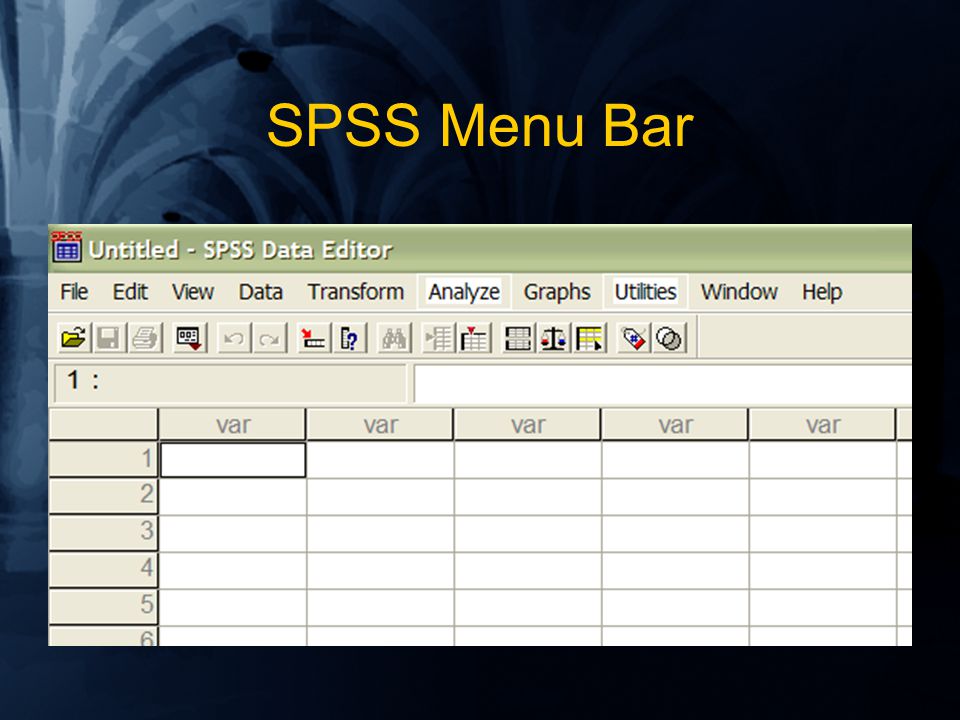Open the Transform menu

pyautogui.click(x=356, y=292)
